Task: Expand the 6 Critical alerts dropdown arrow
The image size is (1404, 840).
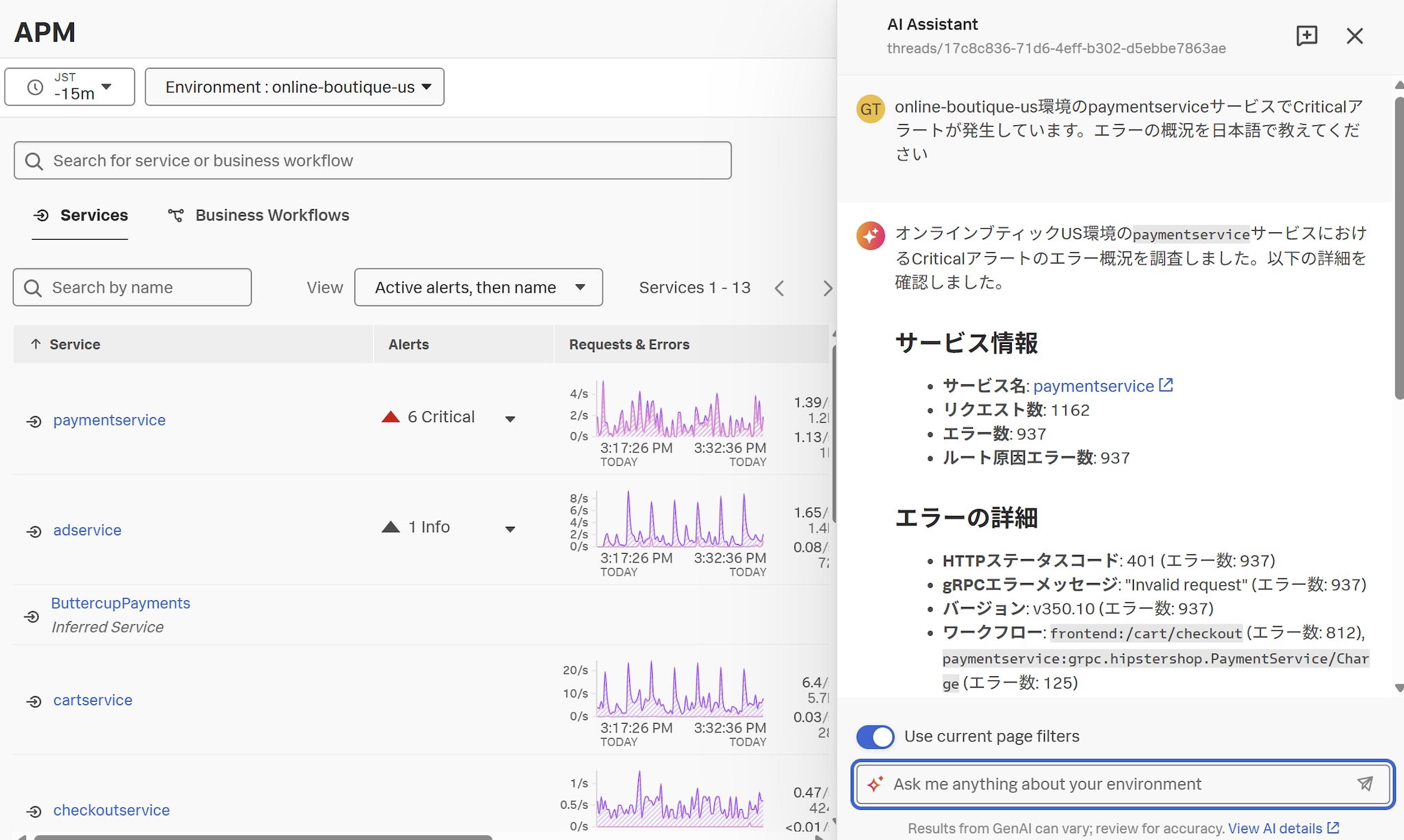Action: click(510, 419)
